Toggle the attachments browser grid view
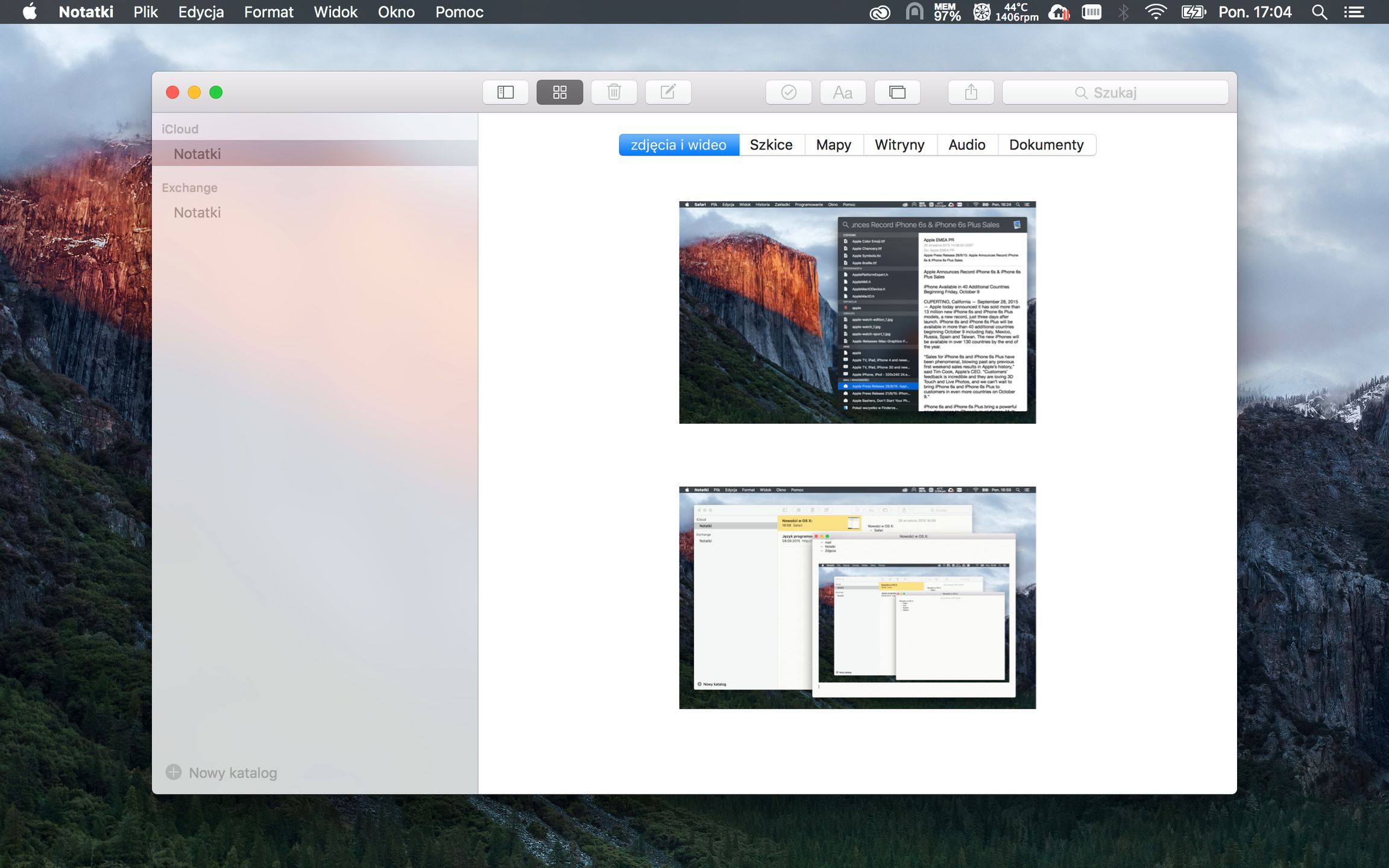 559,92
